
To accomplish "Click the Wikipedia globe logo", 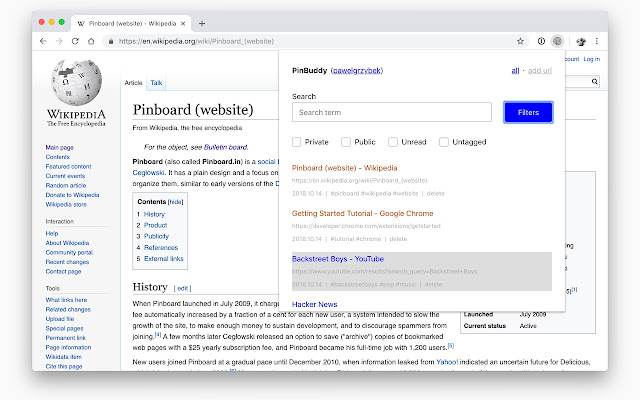I will tap(76, 83).
